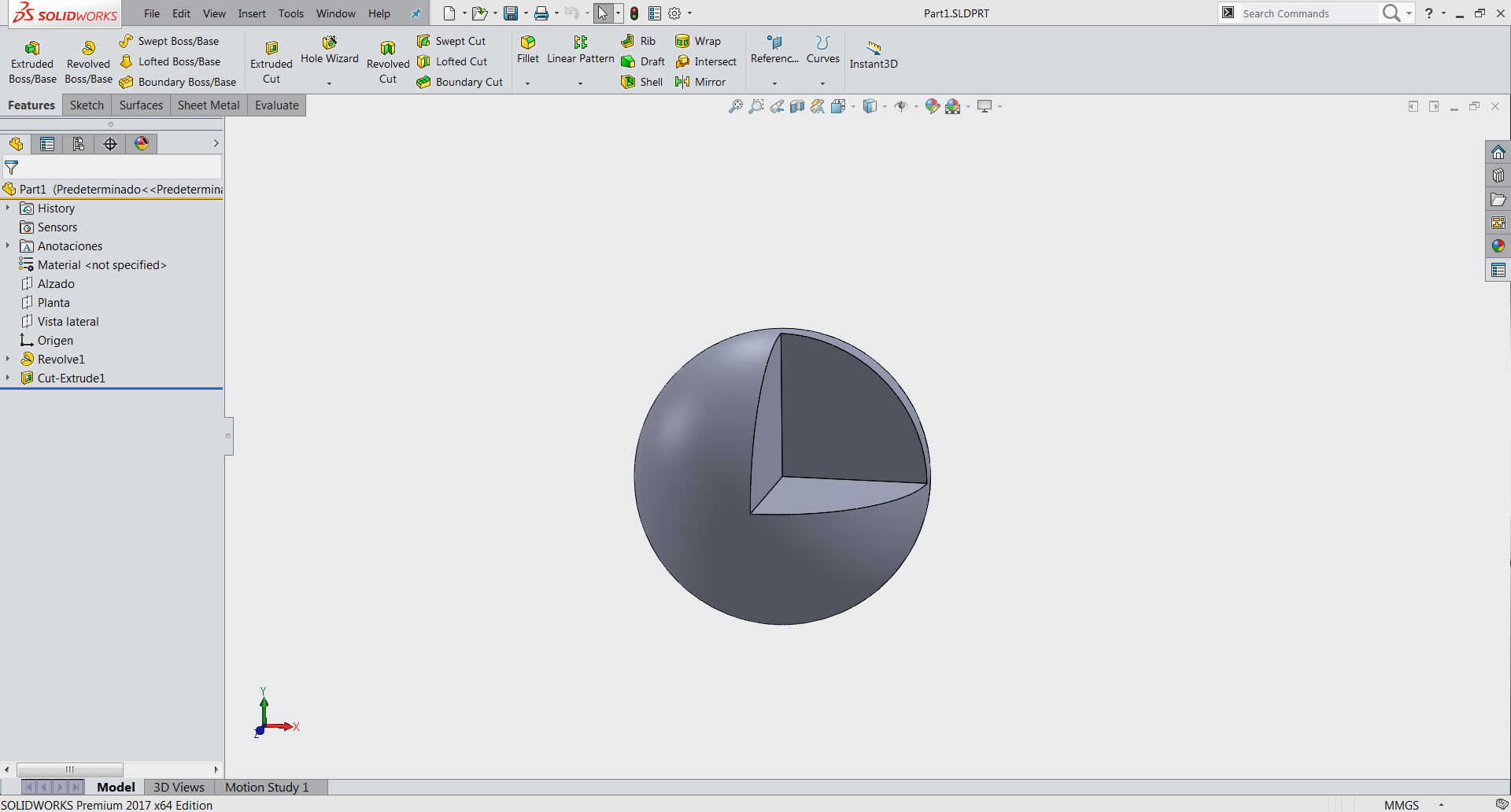Click the Zoom to Fit icon
Viewport: 1511px width, 812px height.
735,106
